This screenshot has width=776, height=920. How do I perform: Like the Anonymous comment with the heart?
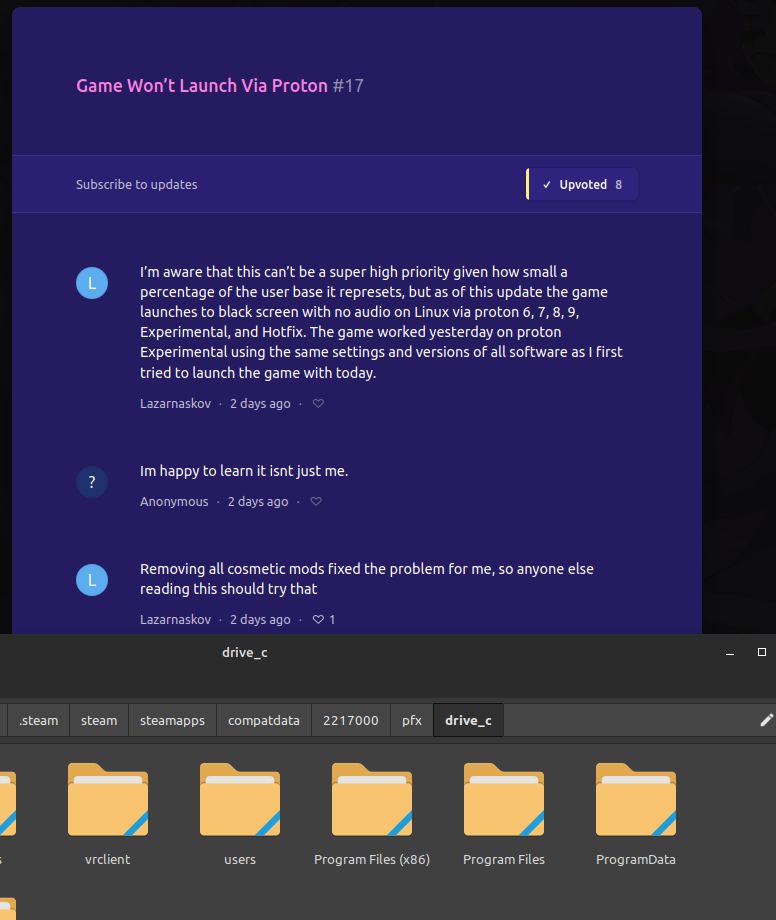pyautogui.click(x=316, y=502)
